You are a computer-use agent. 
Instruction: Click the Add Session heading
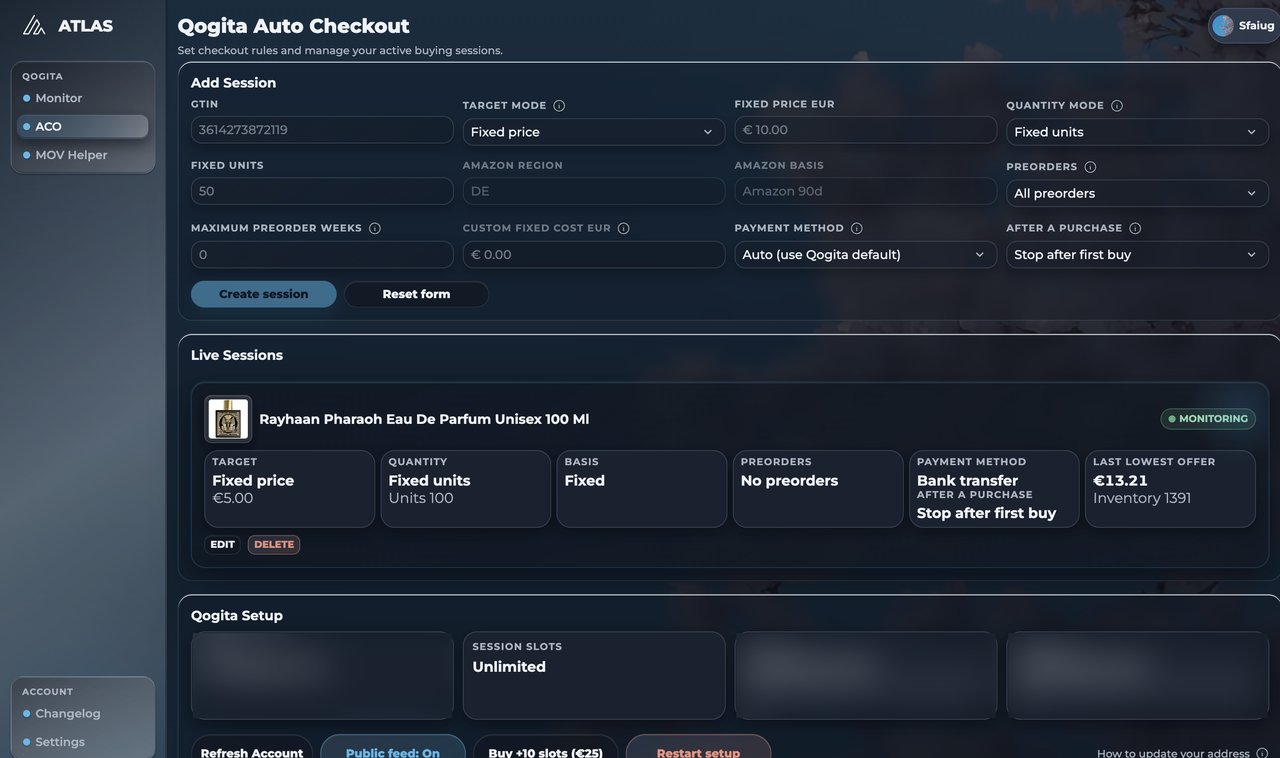coord(233,83)
